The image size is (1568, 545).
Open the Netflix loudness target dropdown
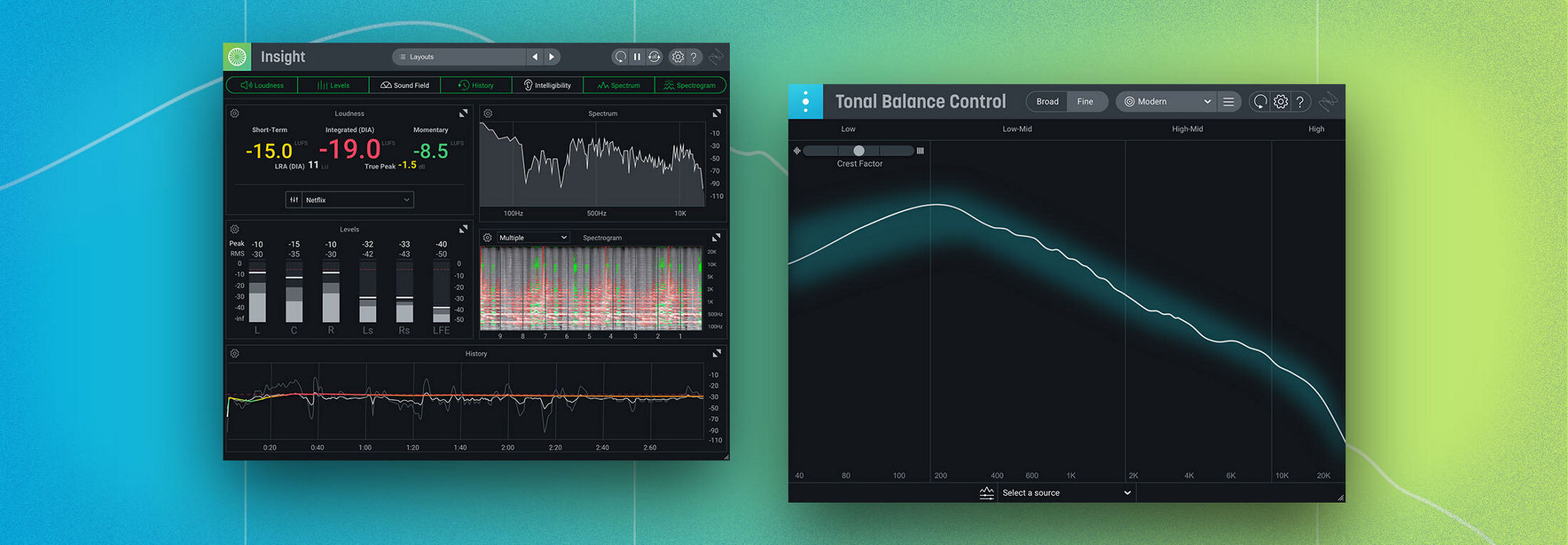pos(358,200)
